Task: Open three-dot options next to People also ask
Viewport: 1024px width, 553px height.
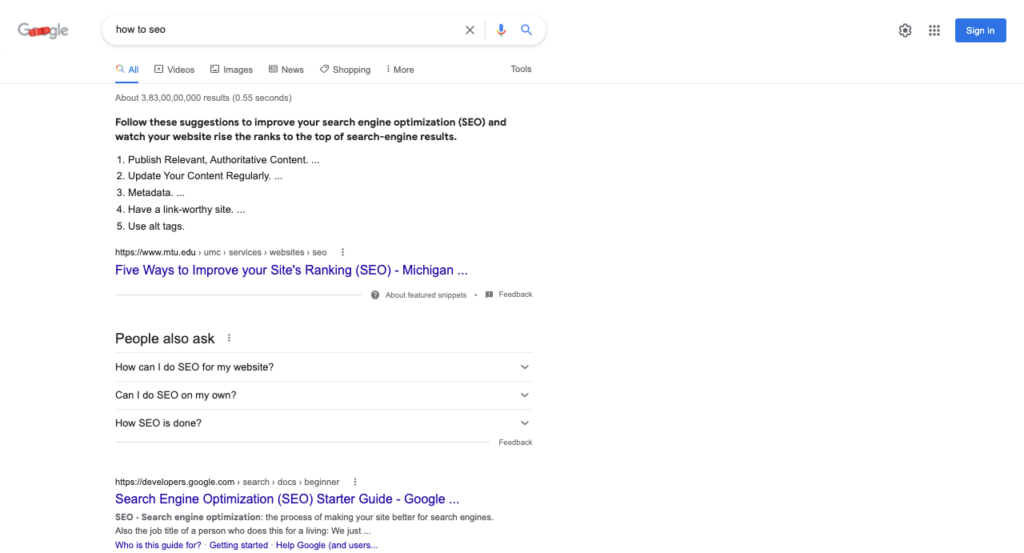Action: click(x=229, y=339)
